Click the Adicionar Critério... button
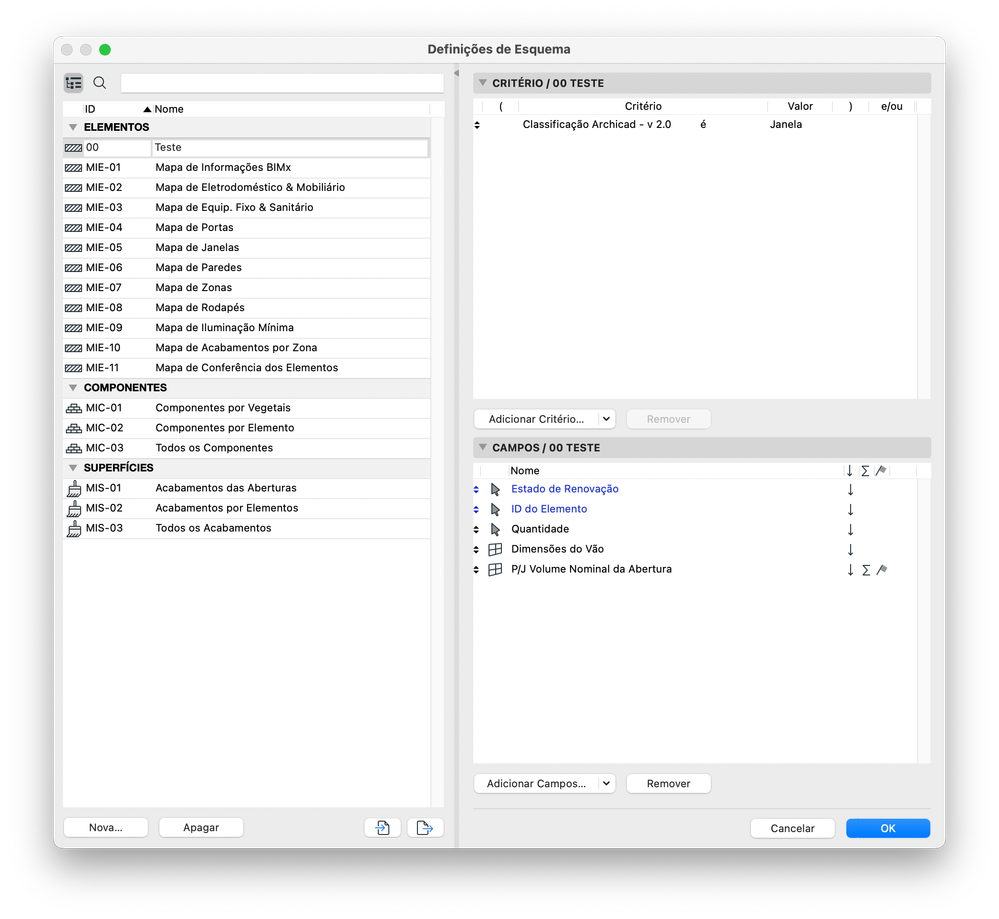The height and width of the screenshot is (919, 999). coord(536,419)
